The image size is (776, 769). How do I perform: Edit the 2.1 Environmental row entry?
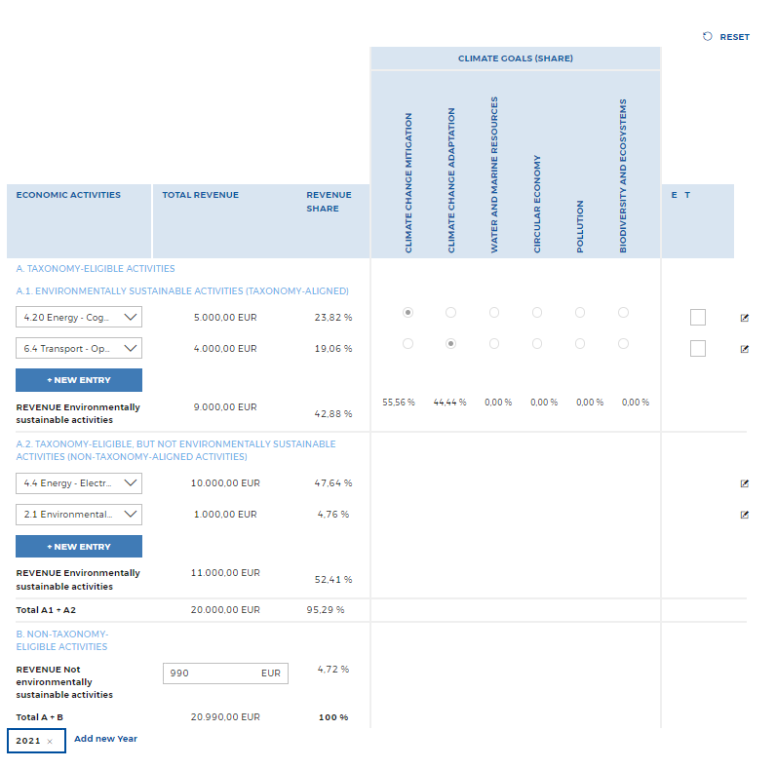pos(744,515)
